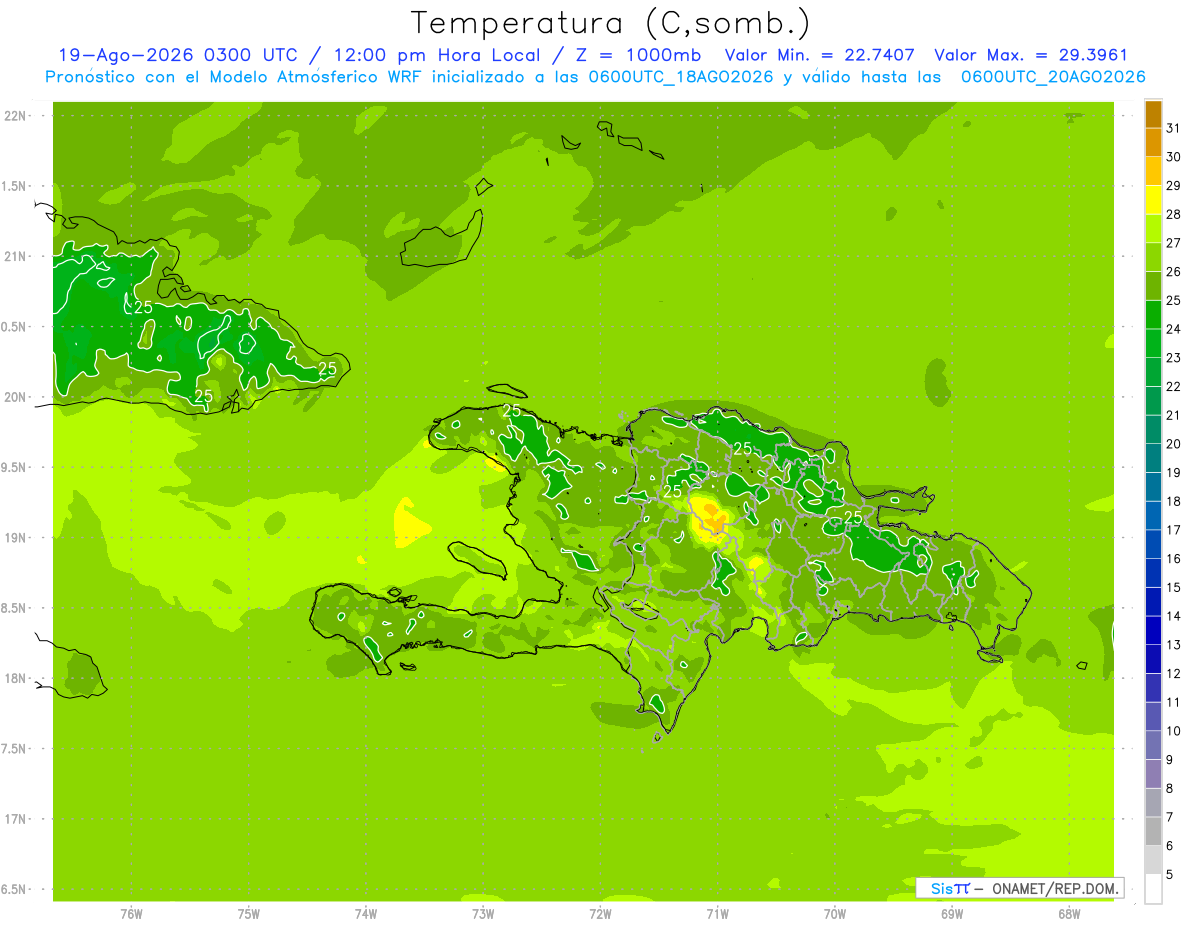Image resolution: width=1200 pixels, height=927 pixels.
Task: Click the "31" color scale value
Action: (x=1173, y=128)
